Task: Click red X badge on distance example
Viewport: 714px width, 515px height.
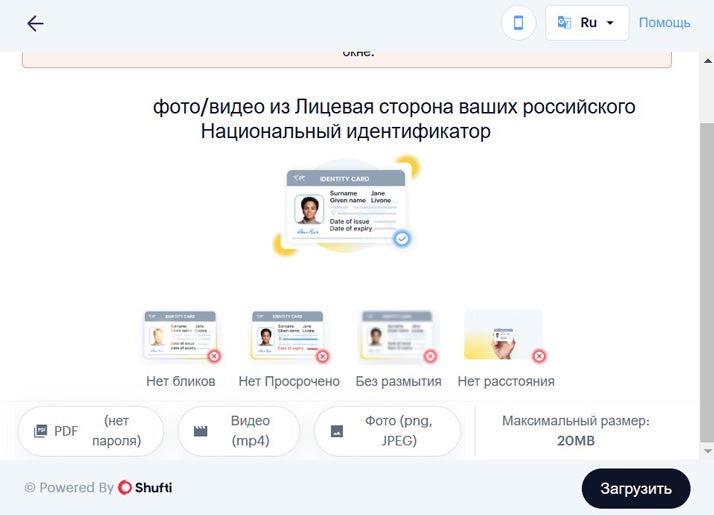Action: click(x=539, y=356)
